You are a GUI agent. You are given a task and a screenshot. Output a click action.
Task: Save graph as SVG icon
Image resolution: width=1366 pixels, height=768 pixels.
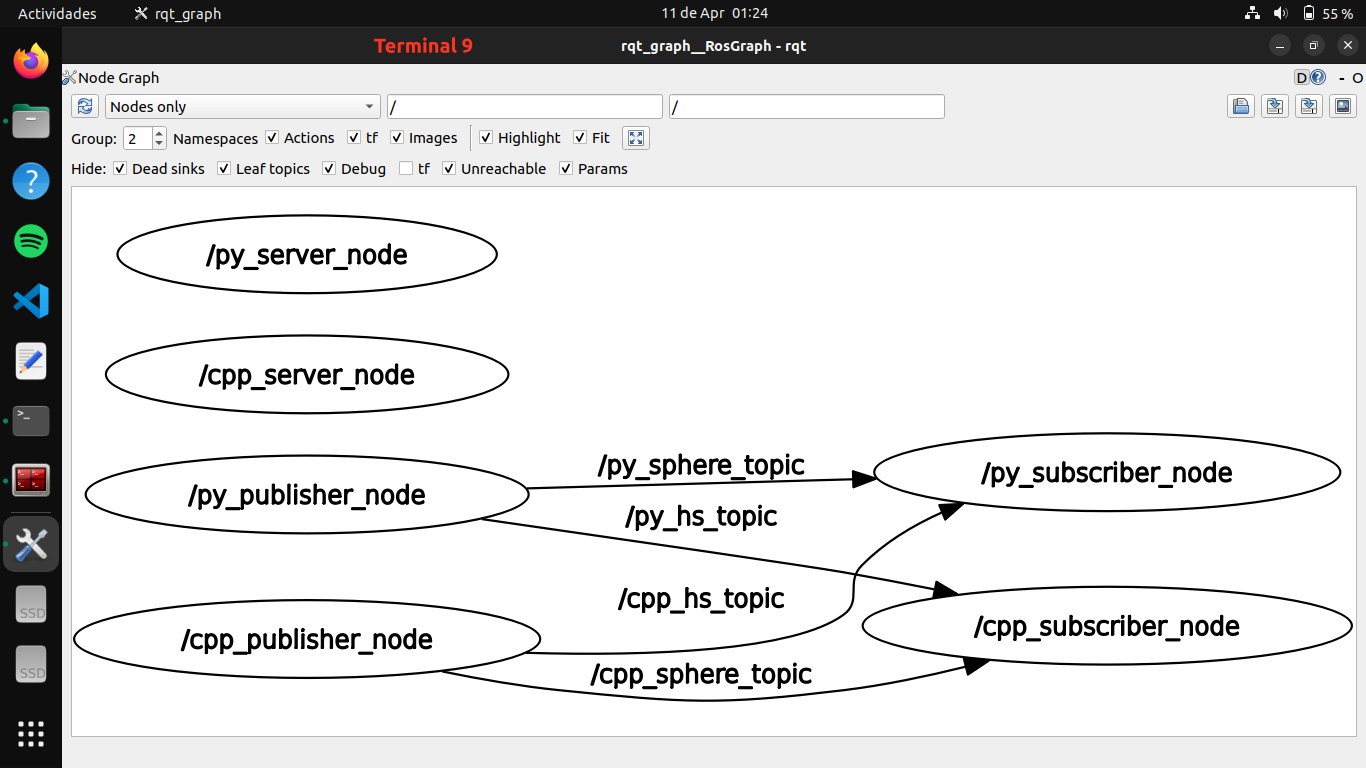pyautogui.click(x=1308, y=107)
